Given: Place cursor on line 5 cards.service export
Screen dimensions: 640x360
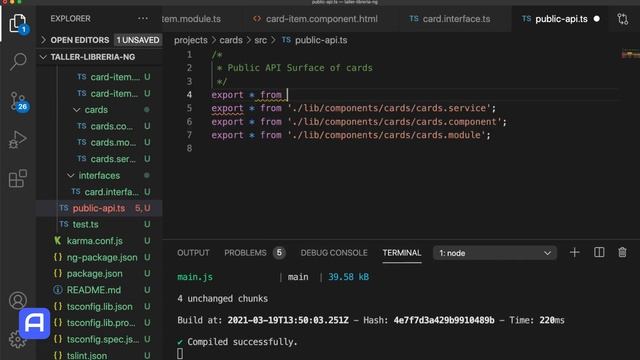Looking at the screenshot, I should click(353, 108).
